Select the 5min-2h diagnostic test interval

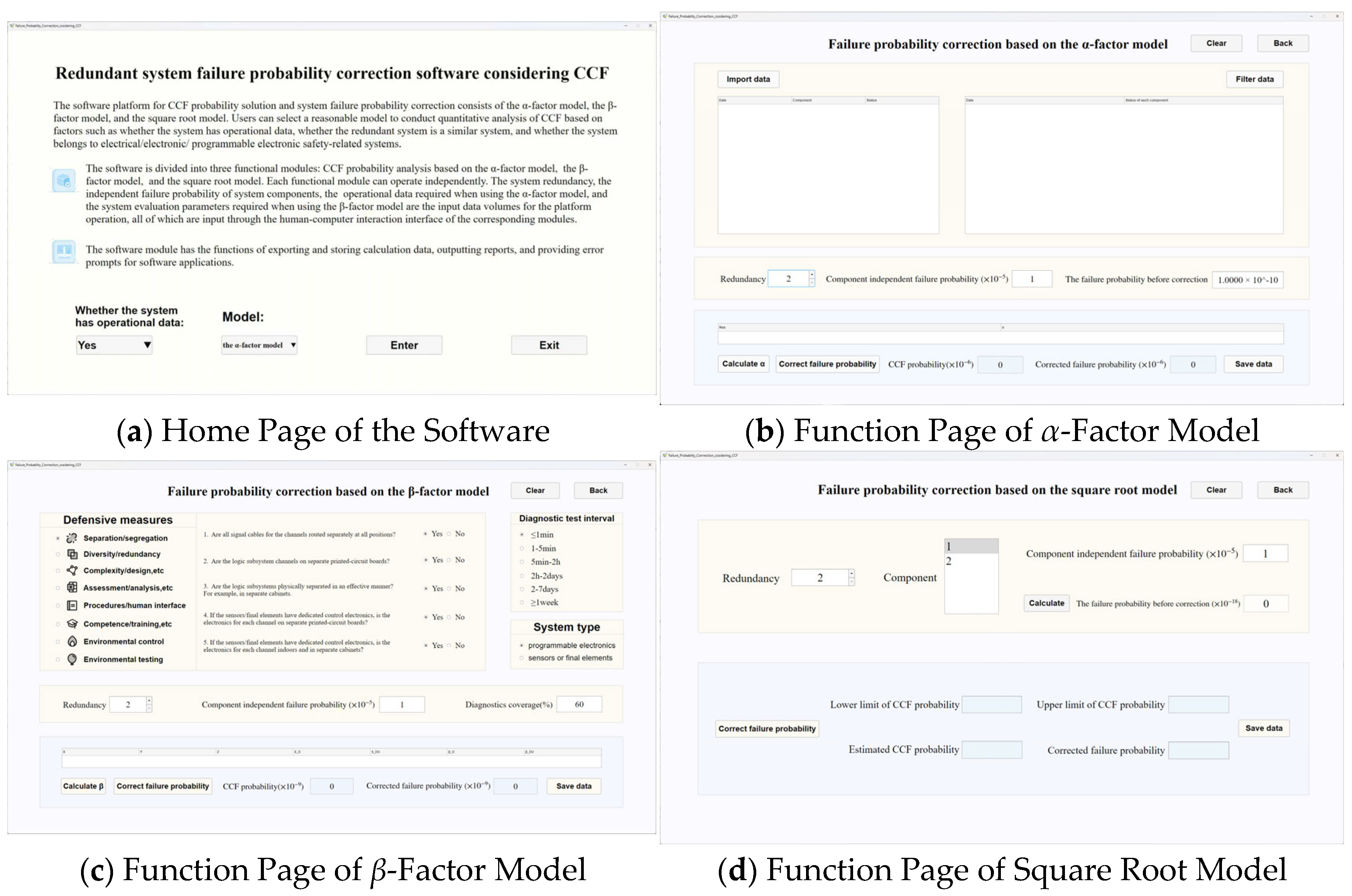point(522,562)
